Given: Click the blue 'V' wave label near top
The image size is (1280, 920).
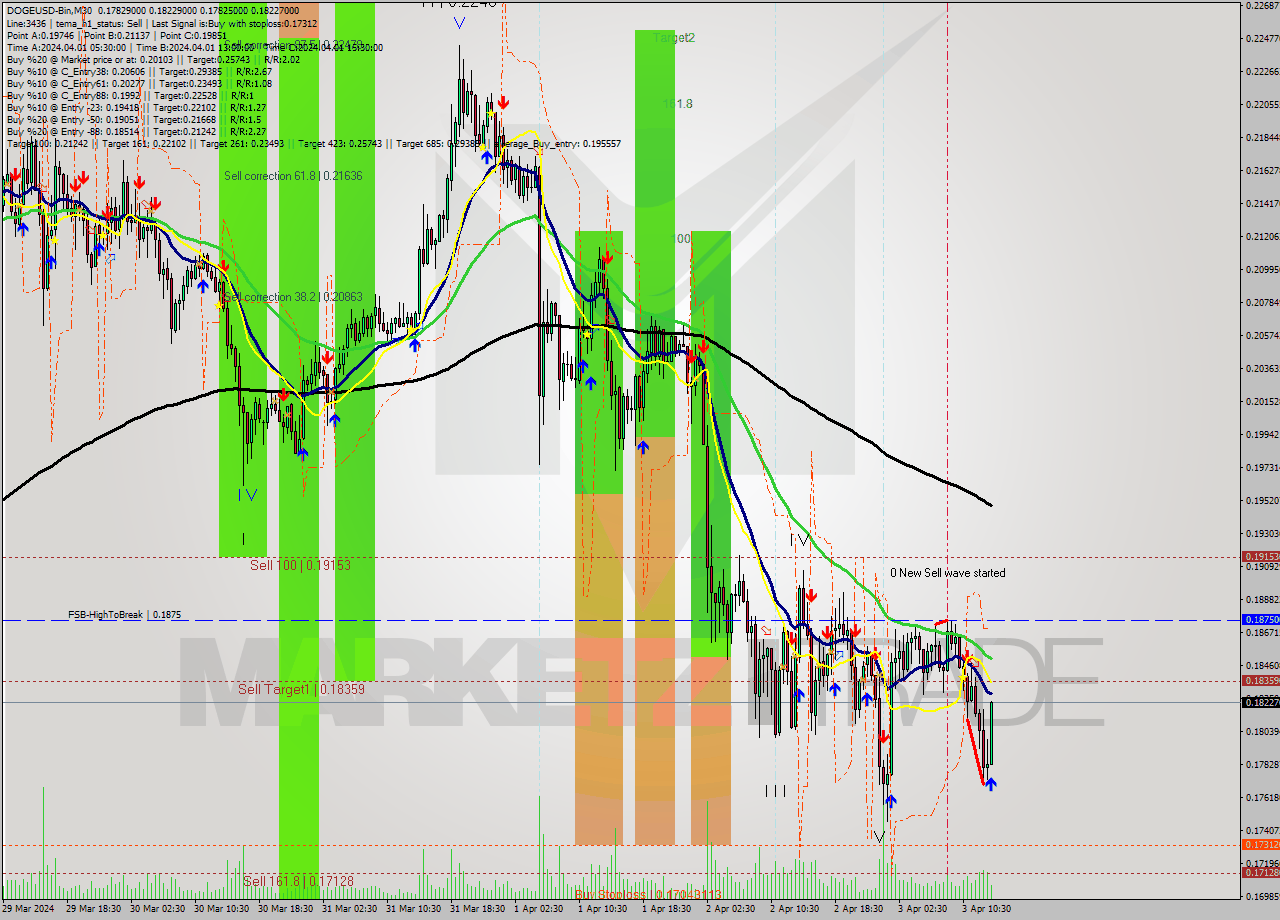Looking at the screenshot, I should (458, 23).
